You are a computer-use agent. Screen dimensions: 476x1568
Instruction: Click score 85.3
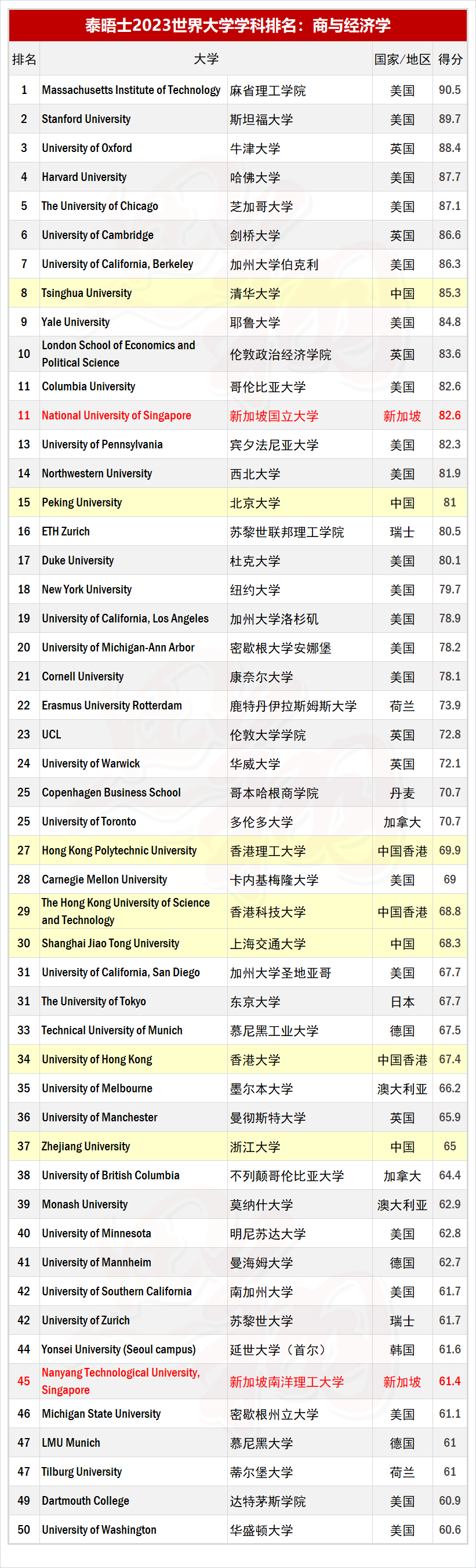click(450, 294)
